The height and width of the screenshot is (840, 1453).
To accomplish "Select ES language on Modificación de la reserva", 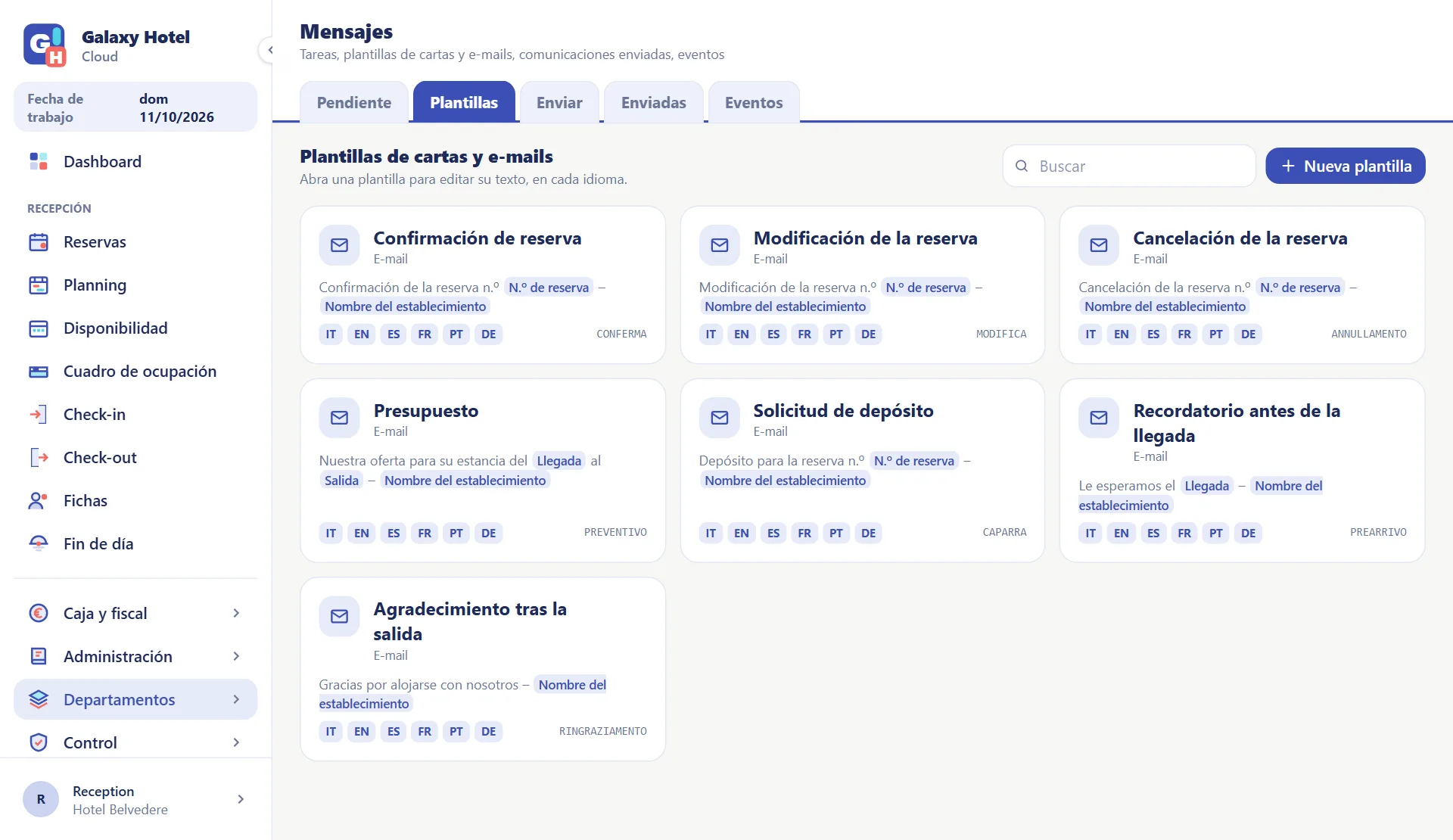I will pos(773,334).
